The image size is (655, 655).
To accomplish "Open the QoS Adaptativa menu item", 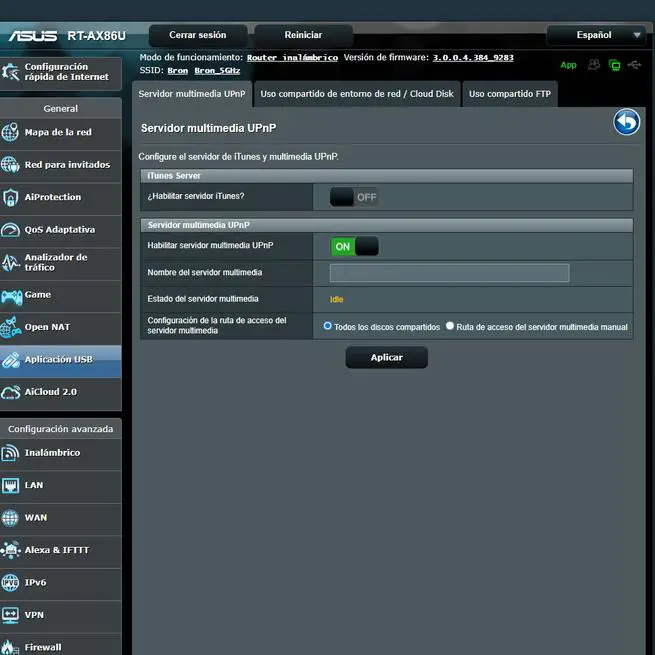I will [x=61, y=230].
